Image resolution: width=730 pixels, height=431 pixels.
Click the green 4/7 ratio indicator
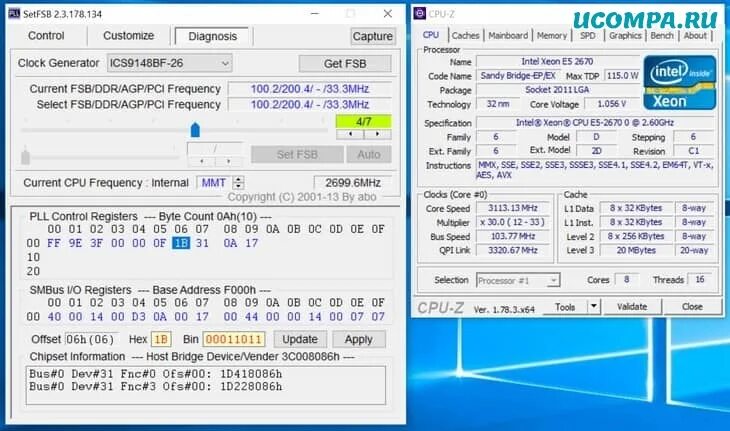(x=364, y=122)
